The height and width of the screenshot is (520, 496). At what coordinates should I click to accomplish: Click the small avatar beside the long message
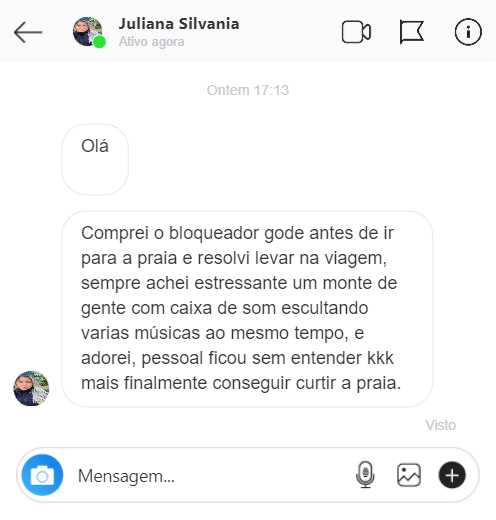tap(31, 388)
